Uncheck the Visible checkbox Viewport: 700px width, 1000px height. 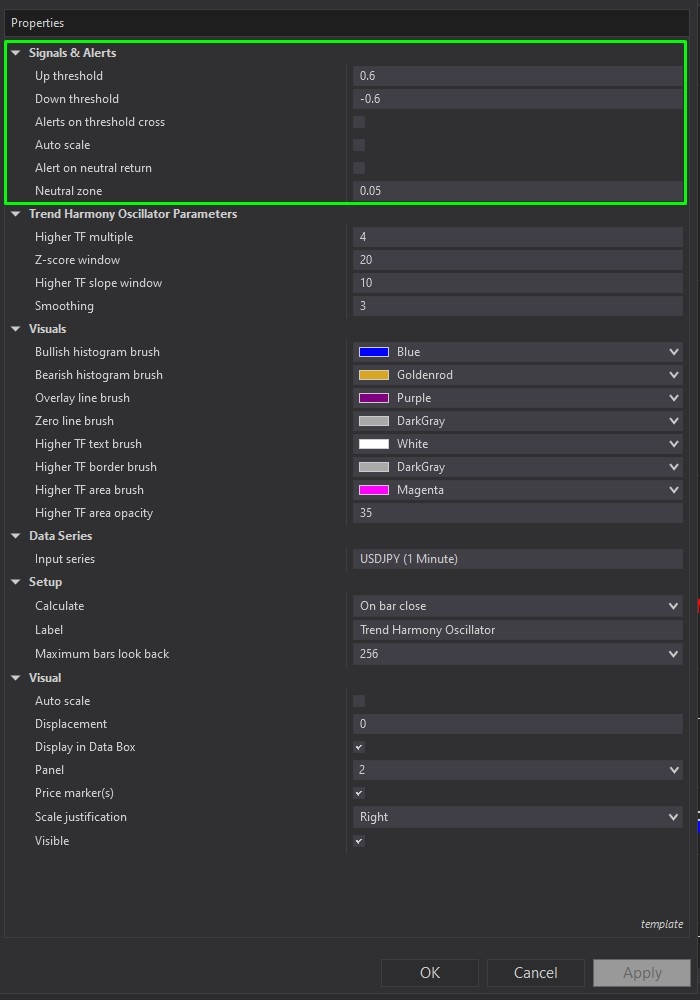(359, 841)
